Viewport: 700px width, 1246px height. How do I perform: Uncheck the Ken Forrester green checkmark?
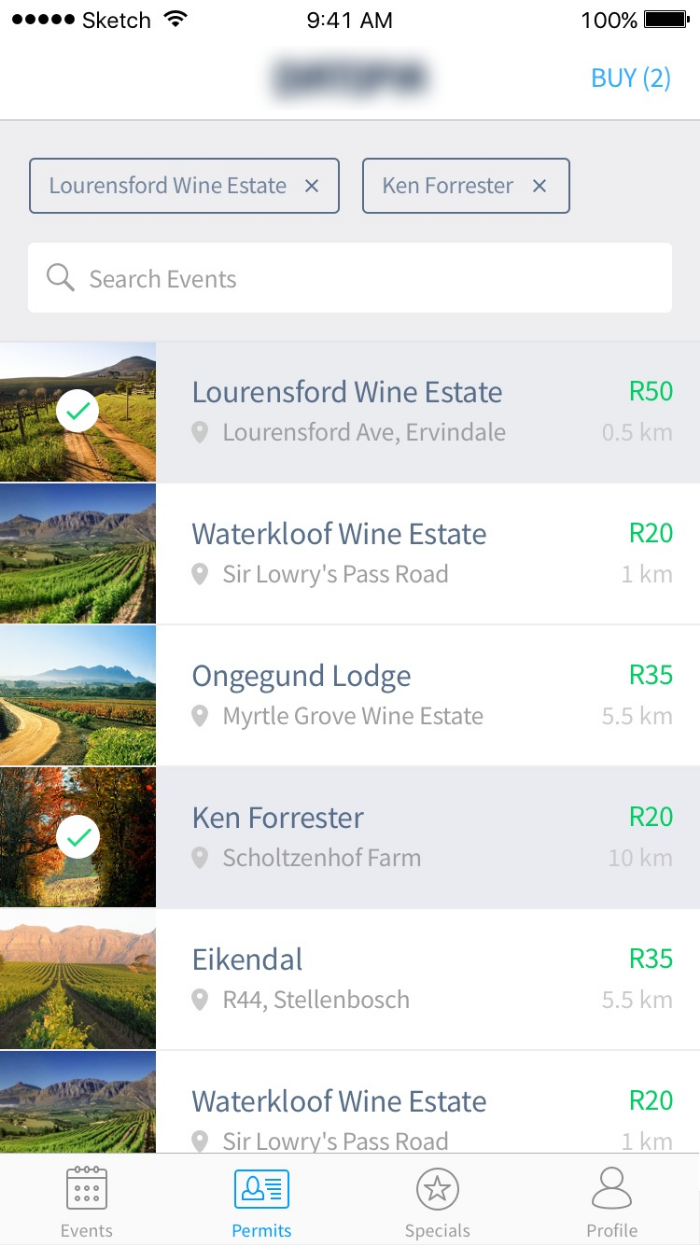[x=77, y=837]
